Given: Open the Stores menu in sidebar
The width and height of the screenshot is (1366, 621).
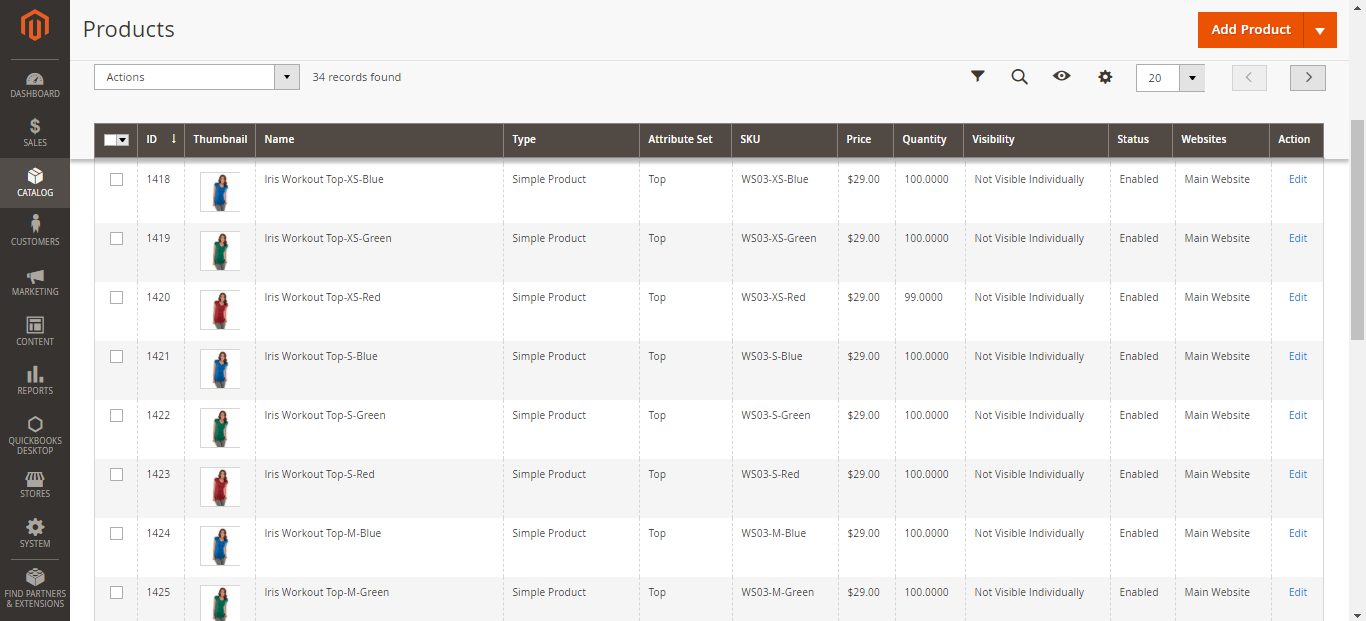Looking at the screenshot, I should [35, 484].
